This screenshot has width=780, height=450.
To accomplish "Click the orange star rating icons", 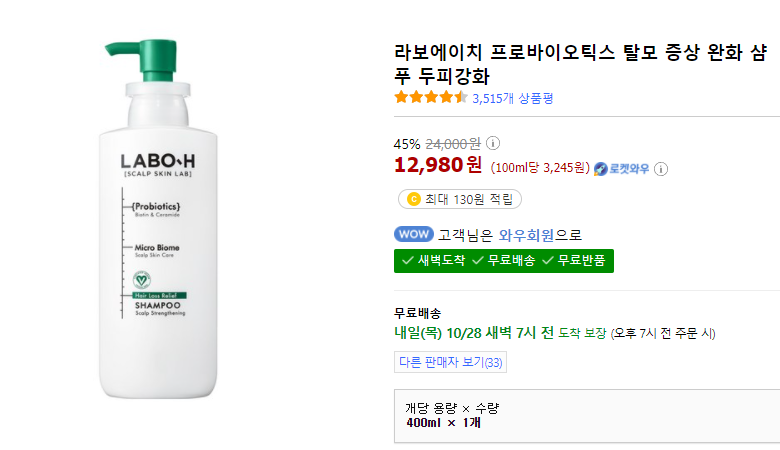I will (x=431, y=97).
